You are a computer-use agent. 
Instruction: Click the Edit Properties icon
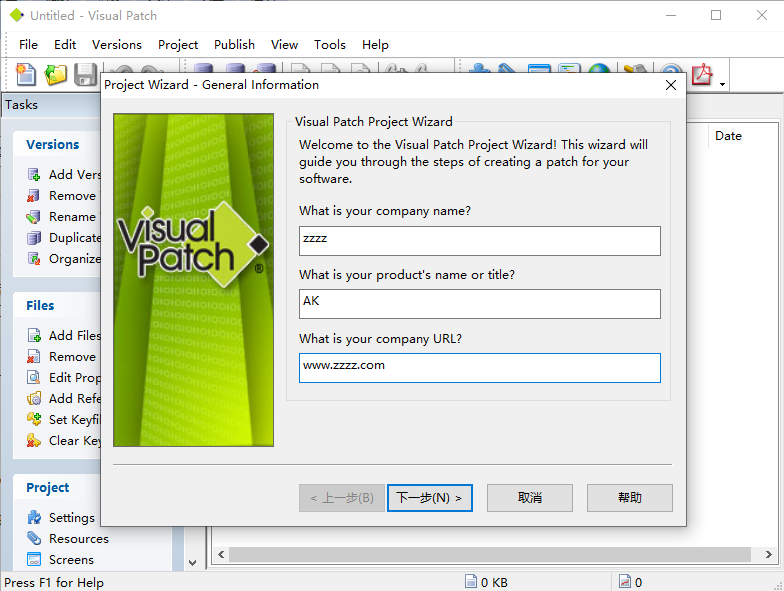click(x=34, y=378)
